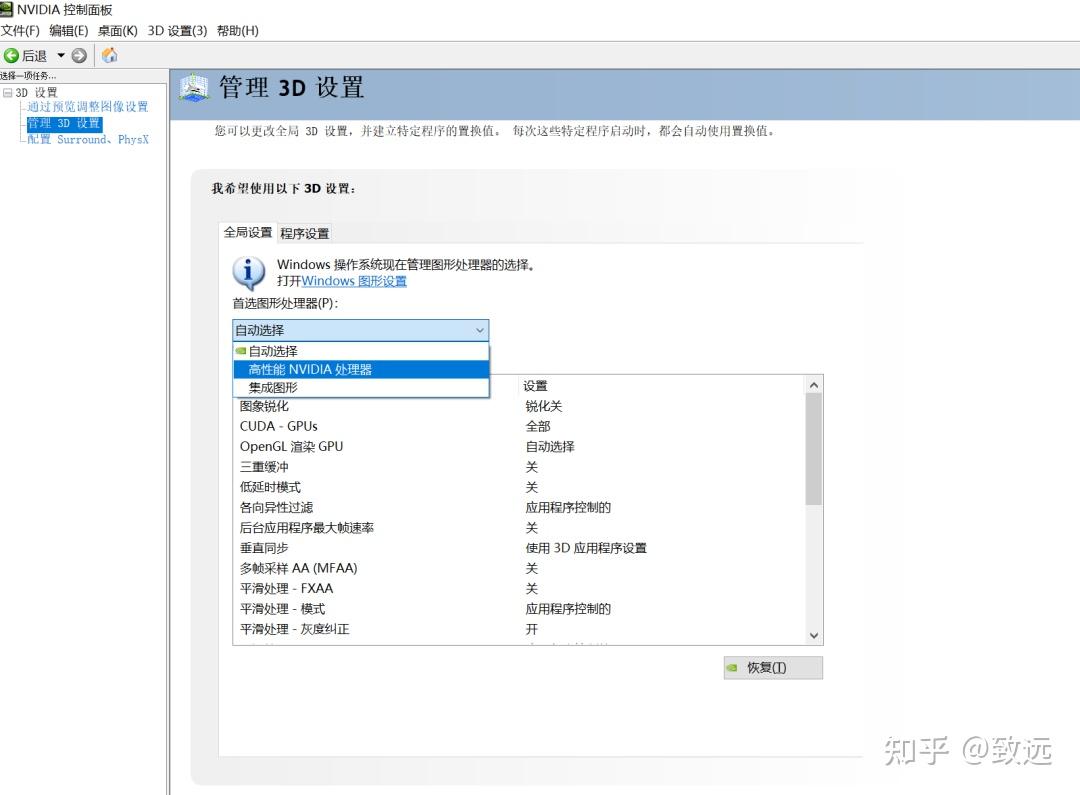Select the 三重缓冲 setting row
This screenshot has width=1080, height=795.
(519, 467)
